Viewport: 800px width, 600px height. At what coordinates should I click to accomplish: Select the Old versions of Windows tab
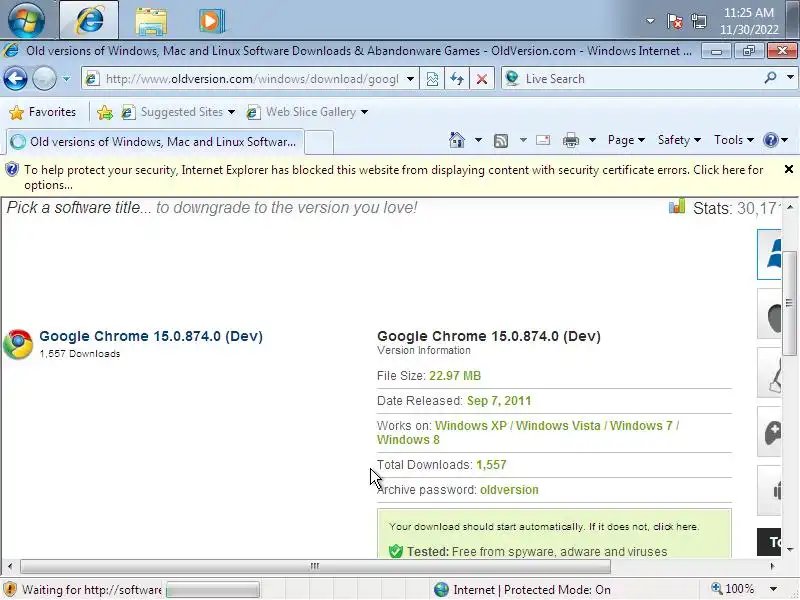[x=155, y=141]
